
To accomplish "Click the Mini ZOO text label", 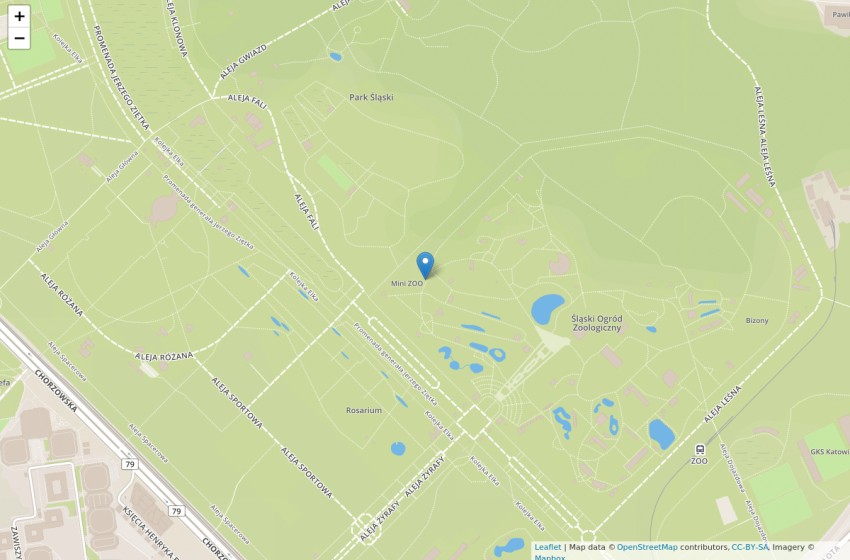I will pyautogui.click(x=407, y=284).
